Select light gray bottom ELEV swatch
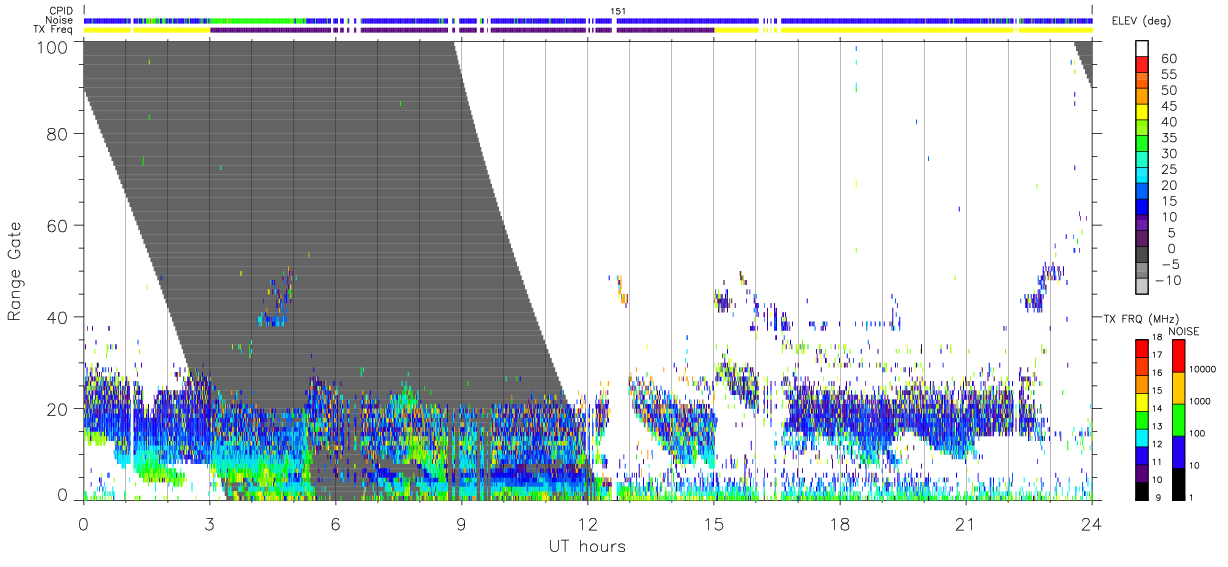1228x567 pixels. click(1141, 287)
